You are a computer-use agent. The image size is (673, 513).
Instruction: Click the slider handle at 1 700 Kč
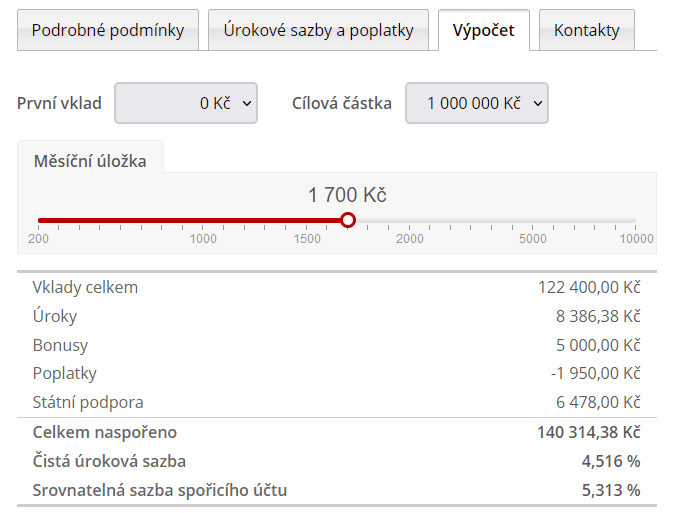[348, 220]
